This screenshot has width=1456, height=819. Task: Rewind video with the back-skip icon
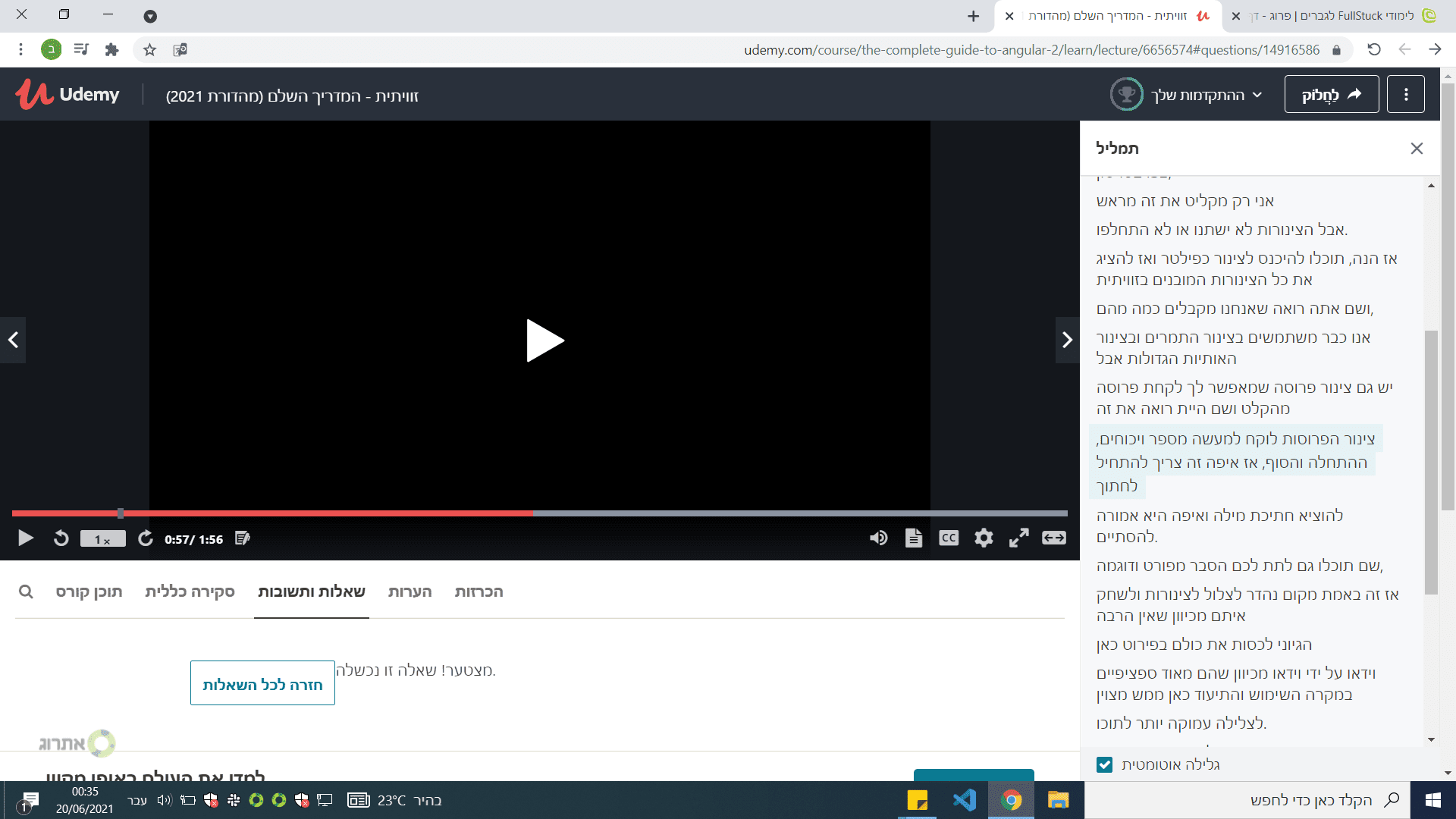click(x=61, y=538)
